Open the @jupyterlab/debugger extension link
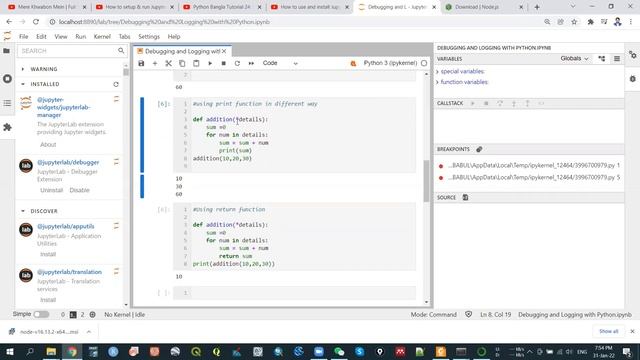This screenshot has height=360, width=640. [x=68, y=162]
